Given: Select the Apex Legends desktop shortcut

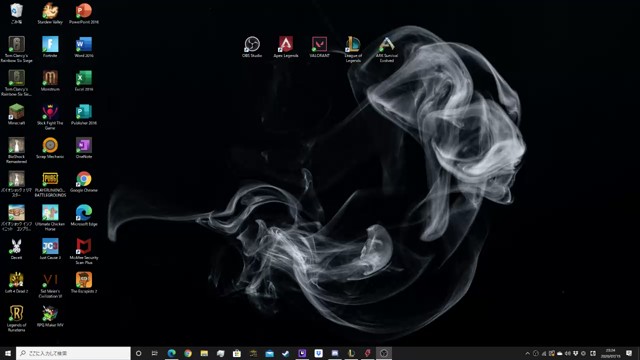Looking at the screenshot, I should pos(286,47).
